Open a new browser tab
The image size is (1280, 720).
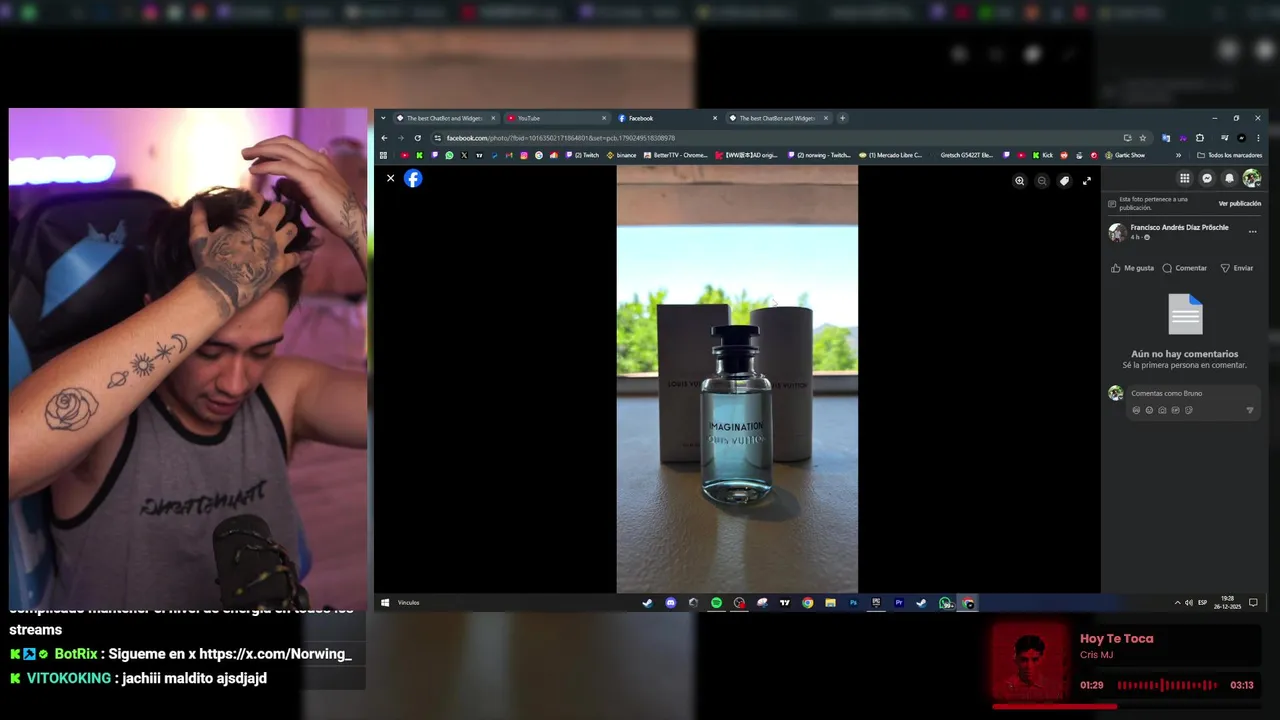pos(842,118)
